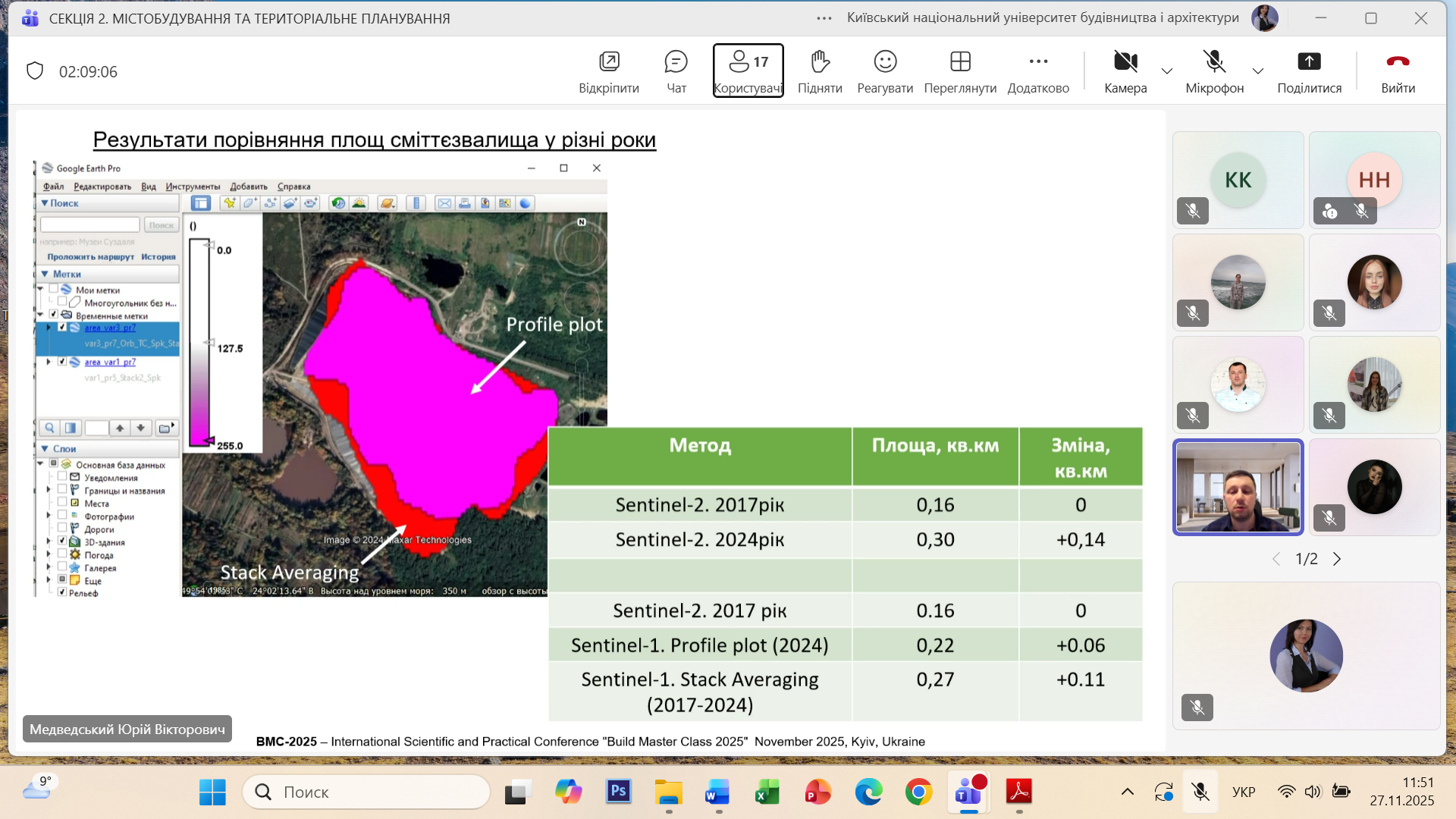Image resolution: width=1456 pixels, height=819 pixels.
Task: Select the active speaker video thumbnail
Action: click(x=1238, y=487)
